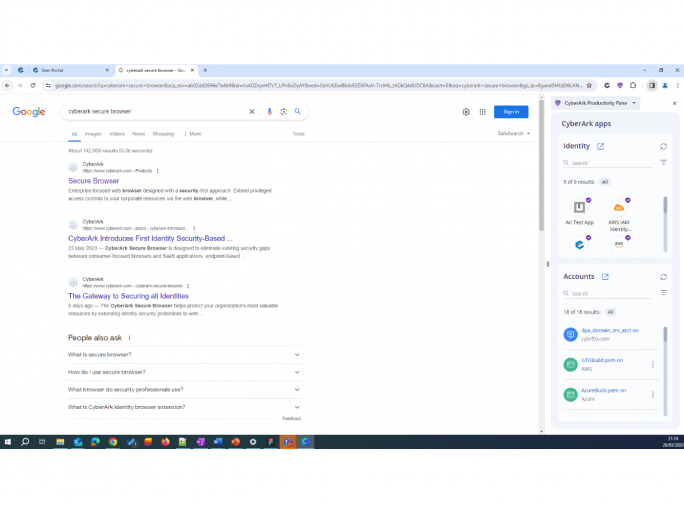View site information for google.com

click(48, 86)
